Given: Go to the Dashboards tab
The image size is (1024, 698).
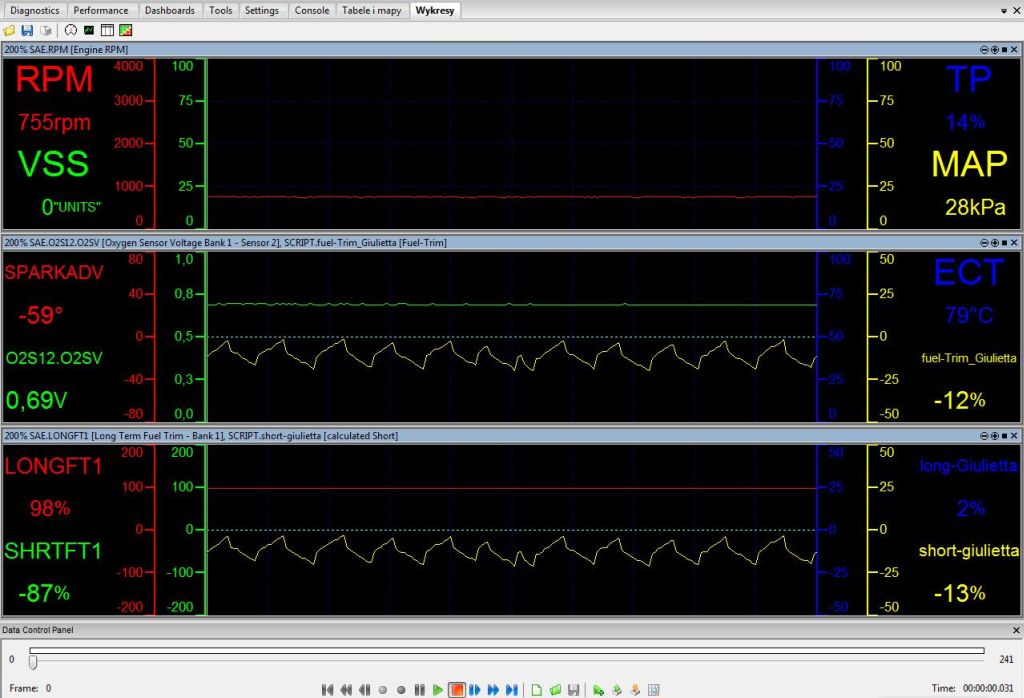Looking at the screenshot, I should coord(169,10).
